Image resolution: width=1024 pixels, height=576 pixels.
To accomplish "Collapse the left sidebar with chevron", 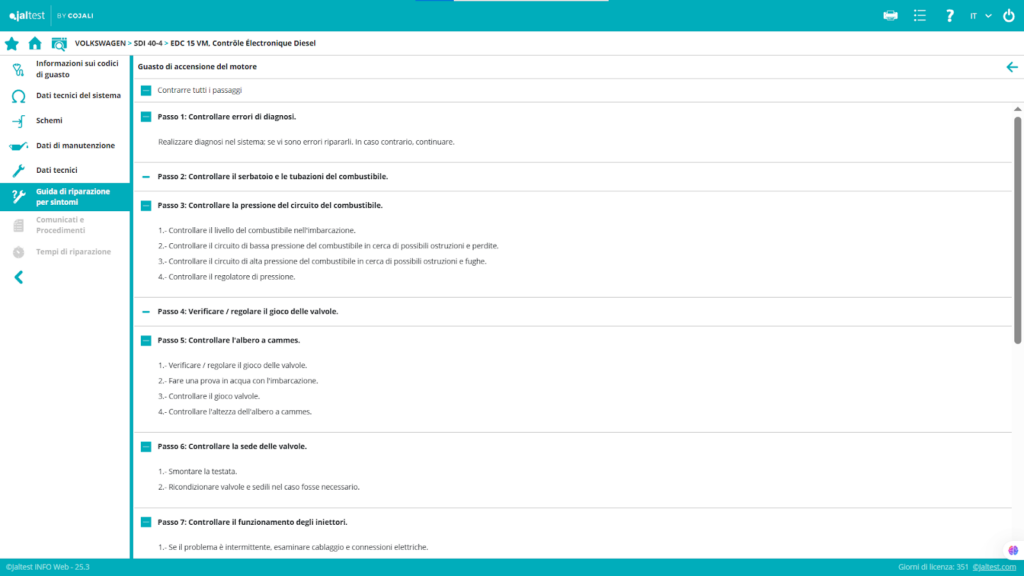I will coord(18,277).
